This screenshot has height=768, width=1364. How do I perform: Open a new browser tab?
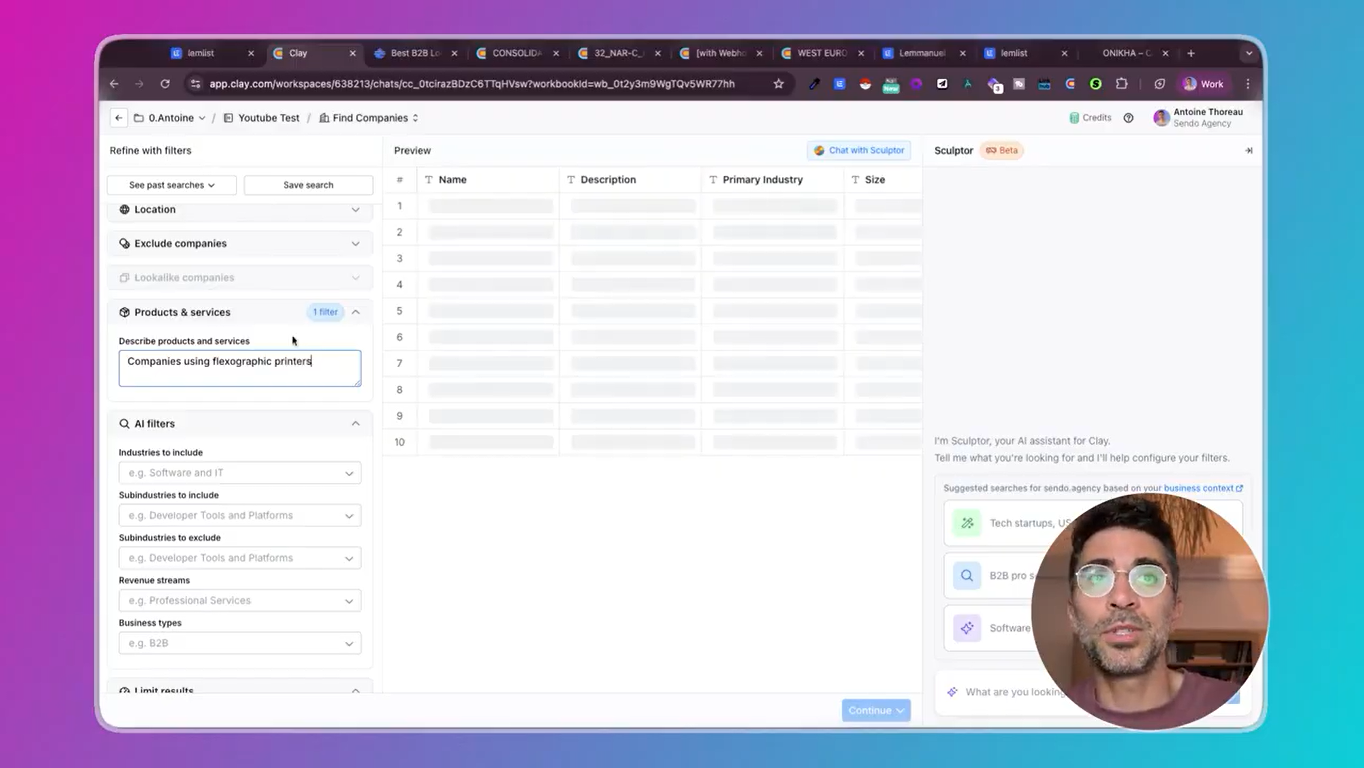tap(1191, 53)
